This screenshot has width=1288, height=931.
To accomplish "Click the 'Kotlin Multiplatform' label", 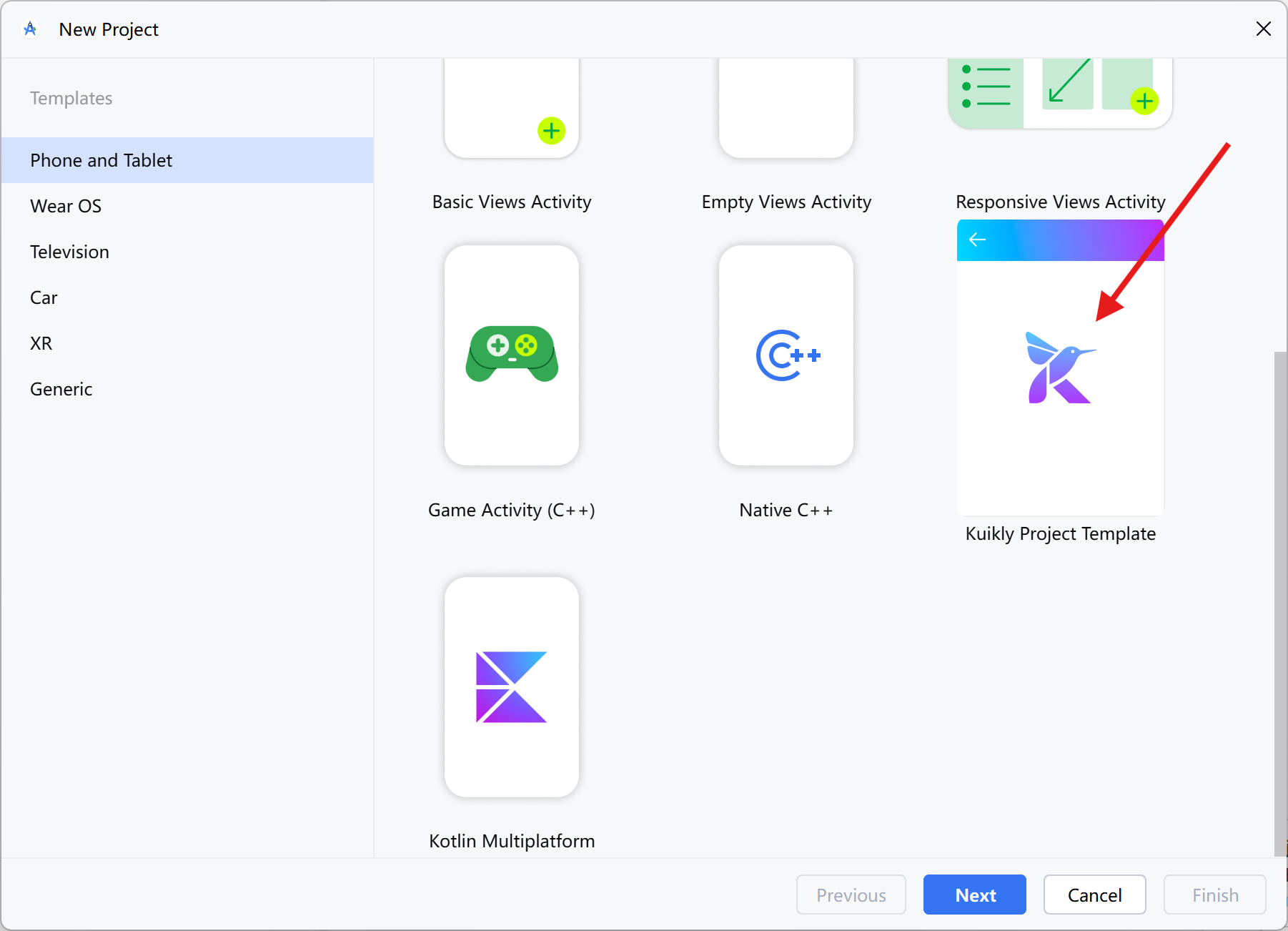I will (512, 841).
